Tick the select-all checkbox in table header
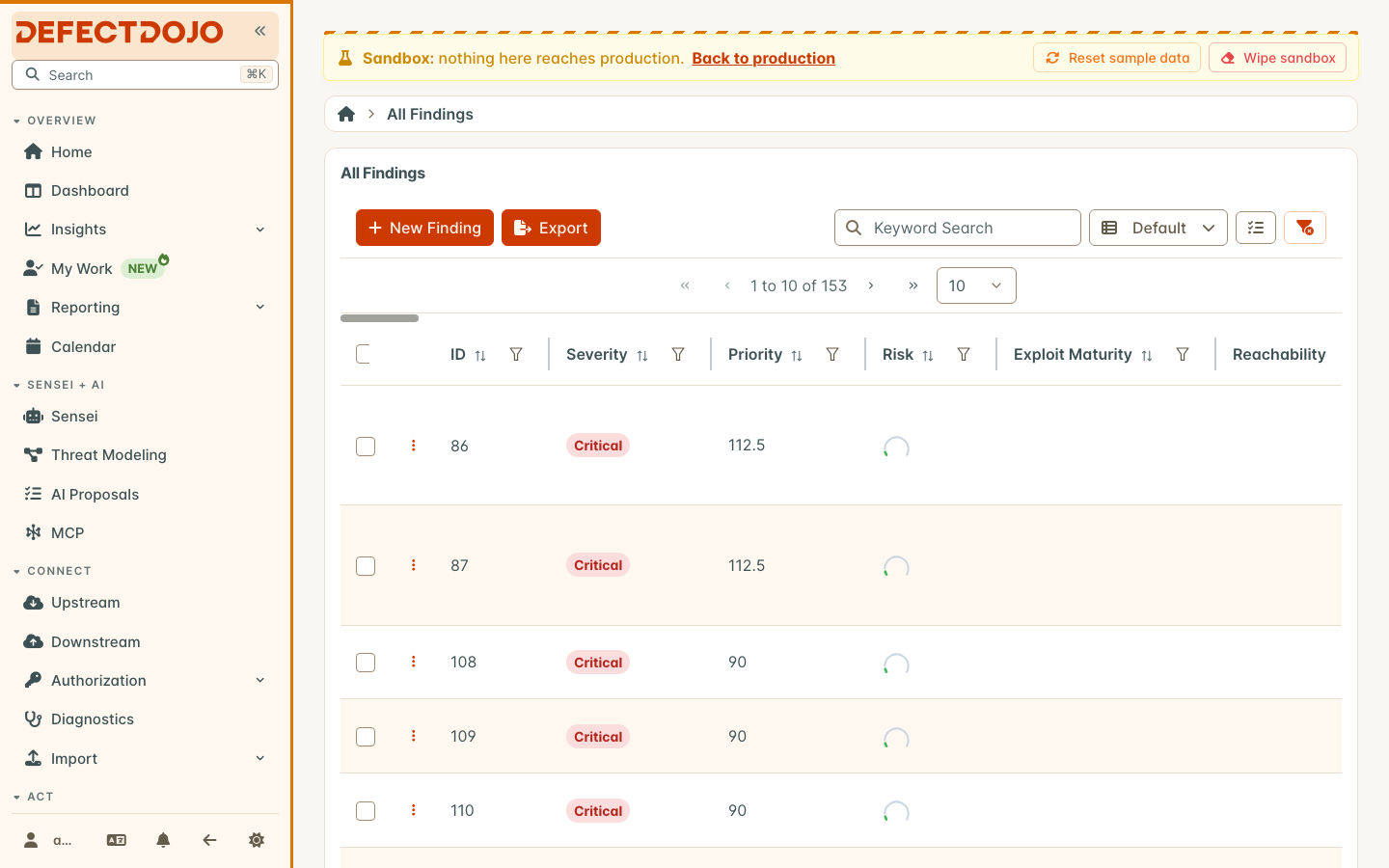1389x868 pixels. point(364,354)
